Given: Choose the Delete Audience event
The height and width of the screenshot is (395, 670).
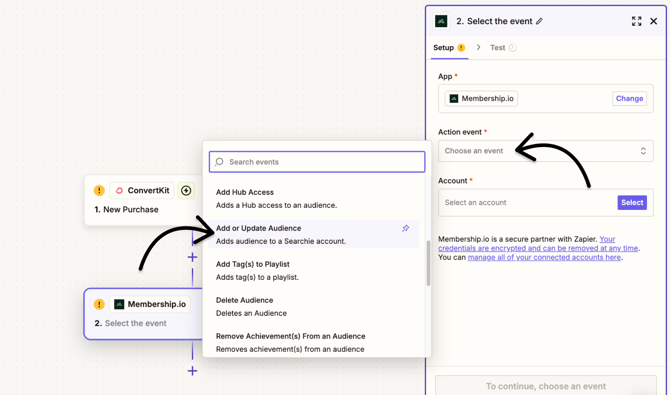Looking at the screenshot, I should coord(313,306).
